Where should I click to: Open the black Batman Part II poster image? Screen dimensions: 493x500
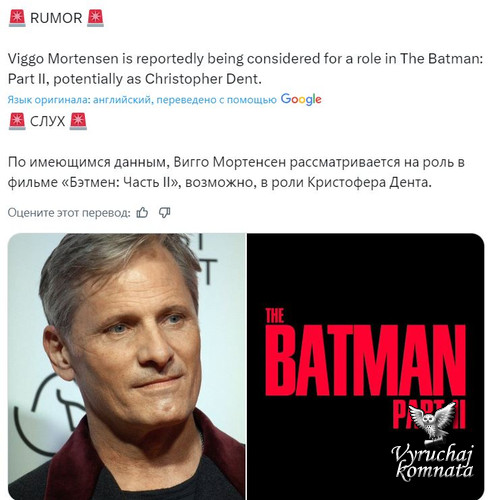pyautogui.click(x=365, y=366)
